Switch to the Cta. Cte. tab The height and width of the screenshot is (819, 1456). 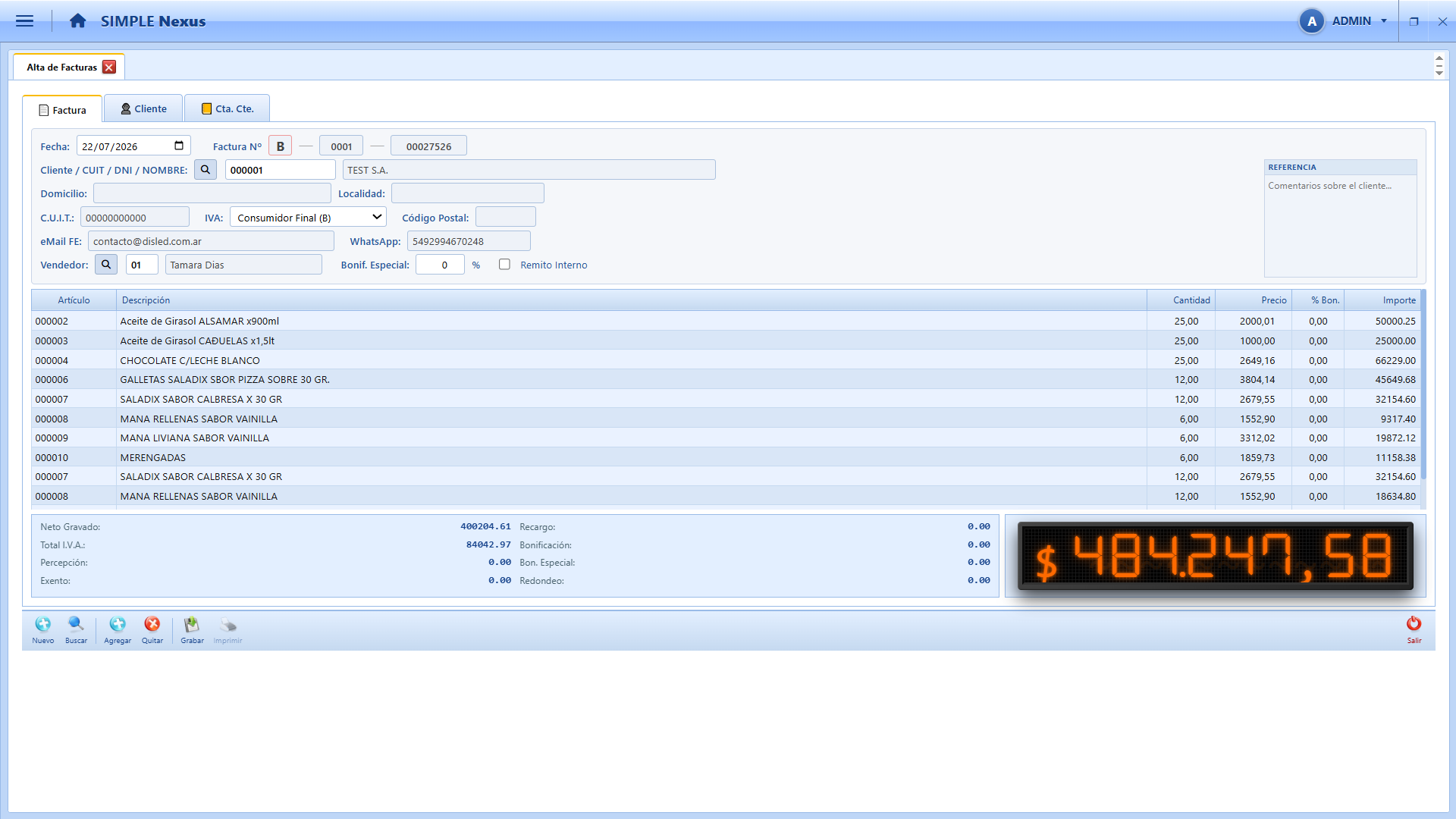coord(227,108)
